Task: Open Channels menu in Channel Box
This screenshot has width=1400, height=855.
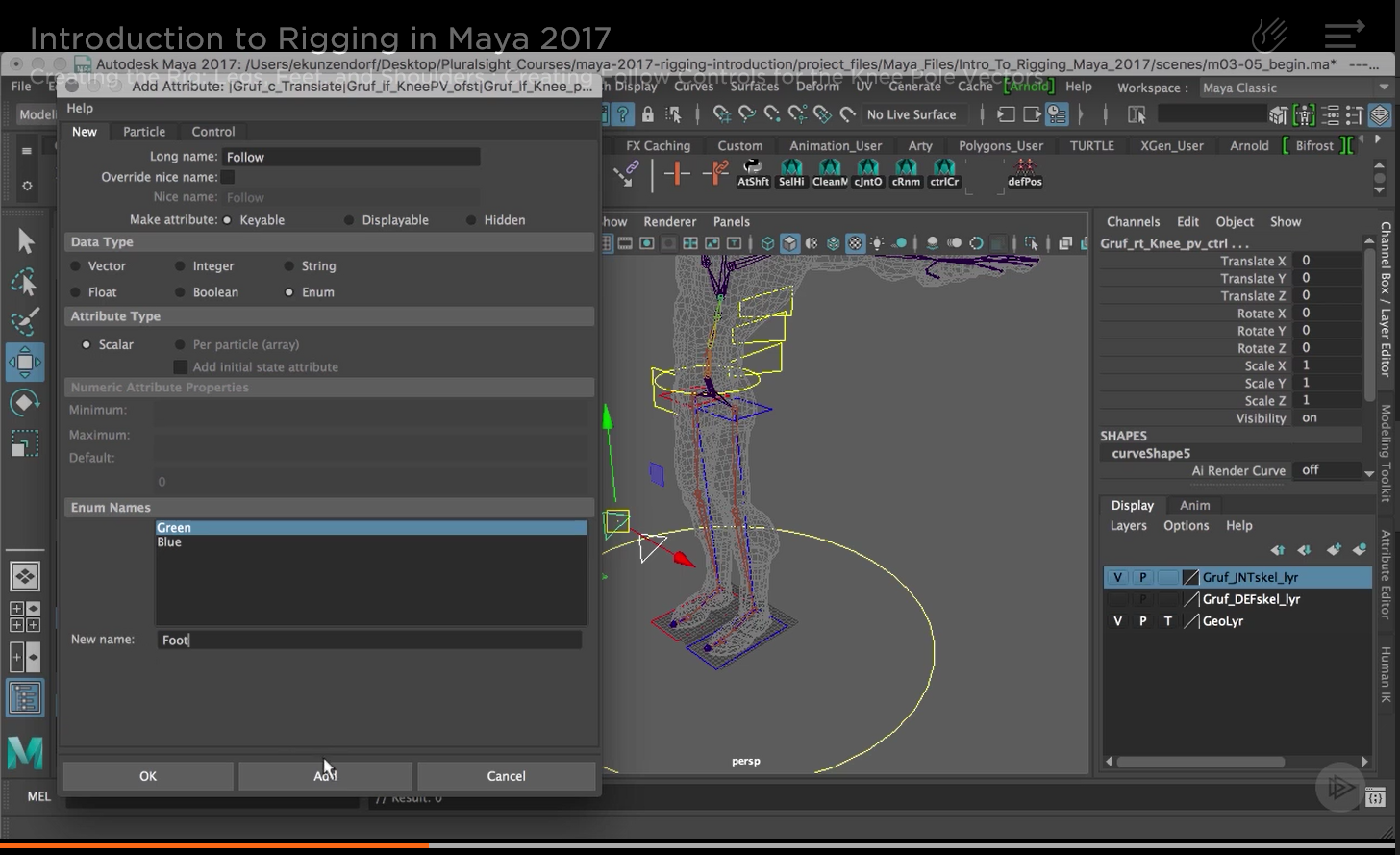Action: click(1133, 221)
